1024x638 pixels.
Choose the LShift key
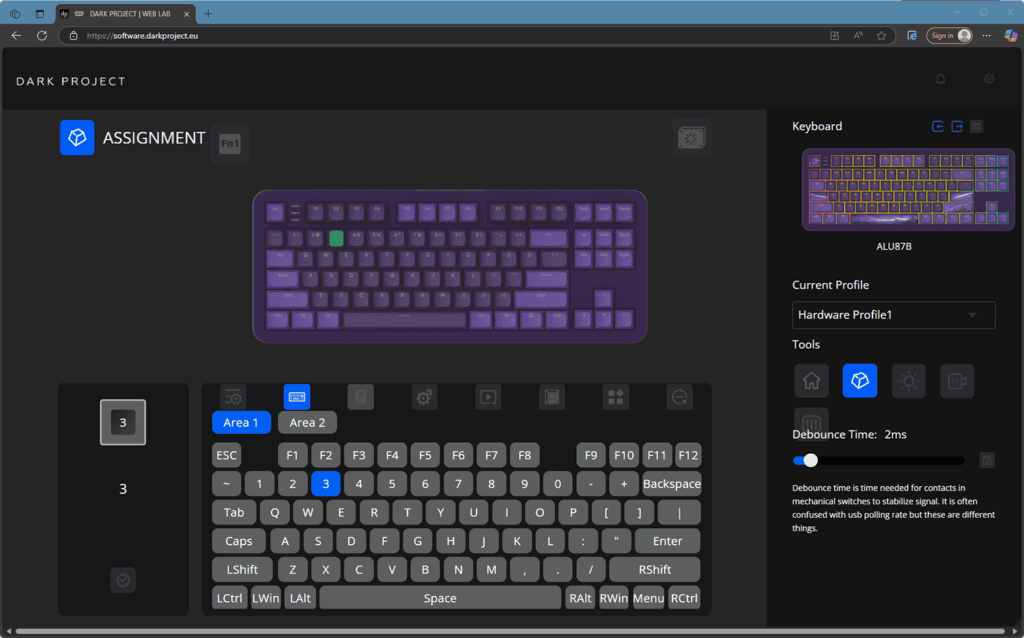(242, 569)
